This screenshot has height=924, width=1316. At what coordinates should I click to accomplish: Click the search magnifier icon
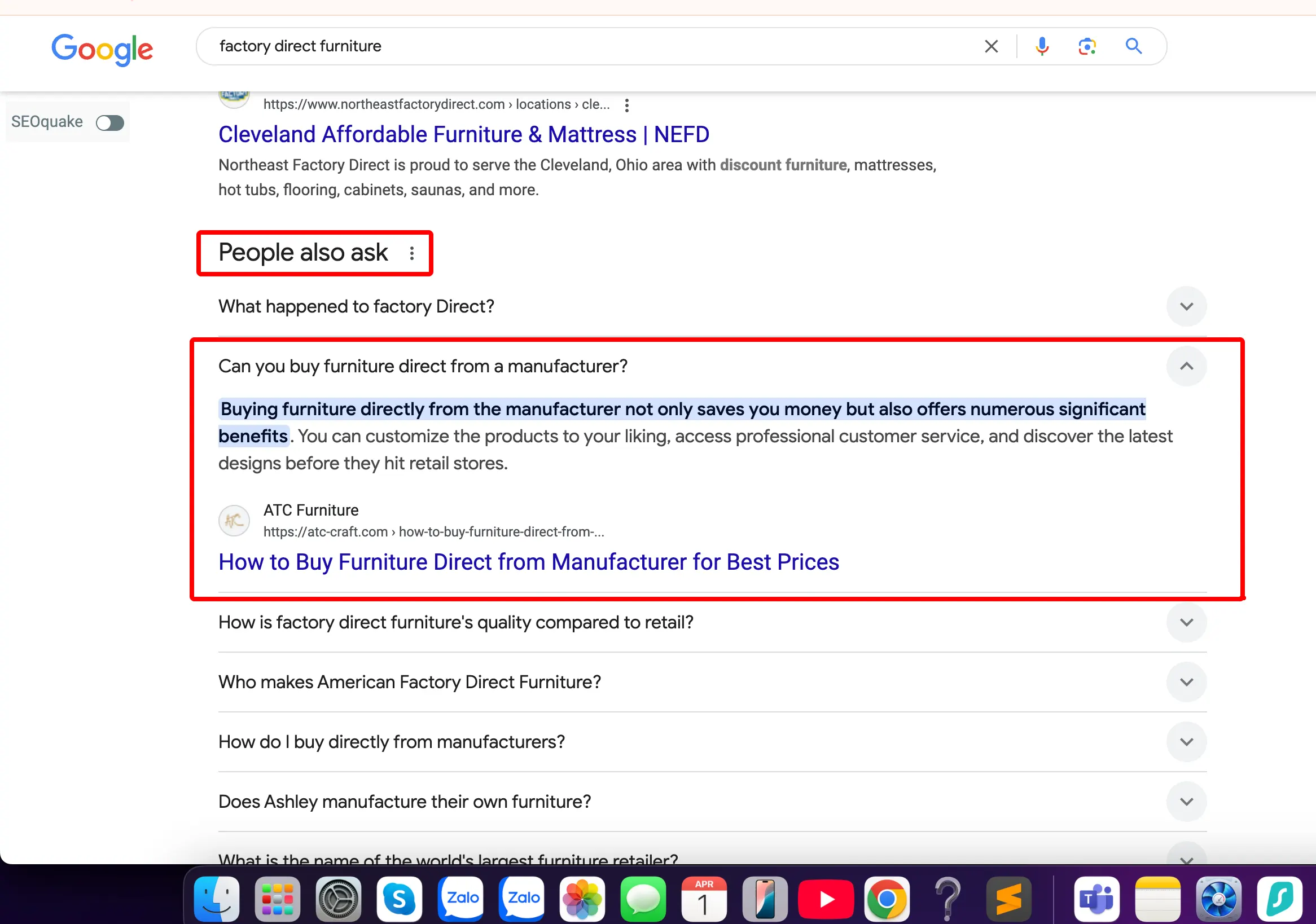coord(1133,46)
